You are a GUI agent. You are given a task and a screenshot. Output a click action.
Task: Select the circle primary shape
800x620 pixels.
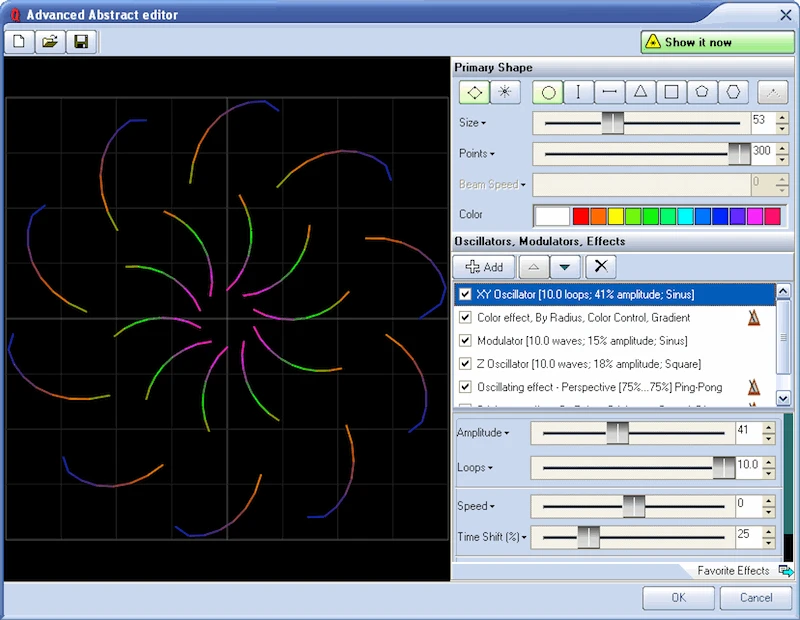click(548, 92)
